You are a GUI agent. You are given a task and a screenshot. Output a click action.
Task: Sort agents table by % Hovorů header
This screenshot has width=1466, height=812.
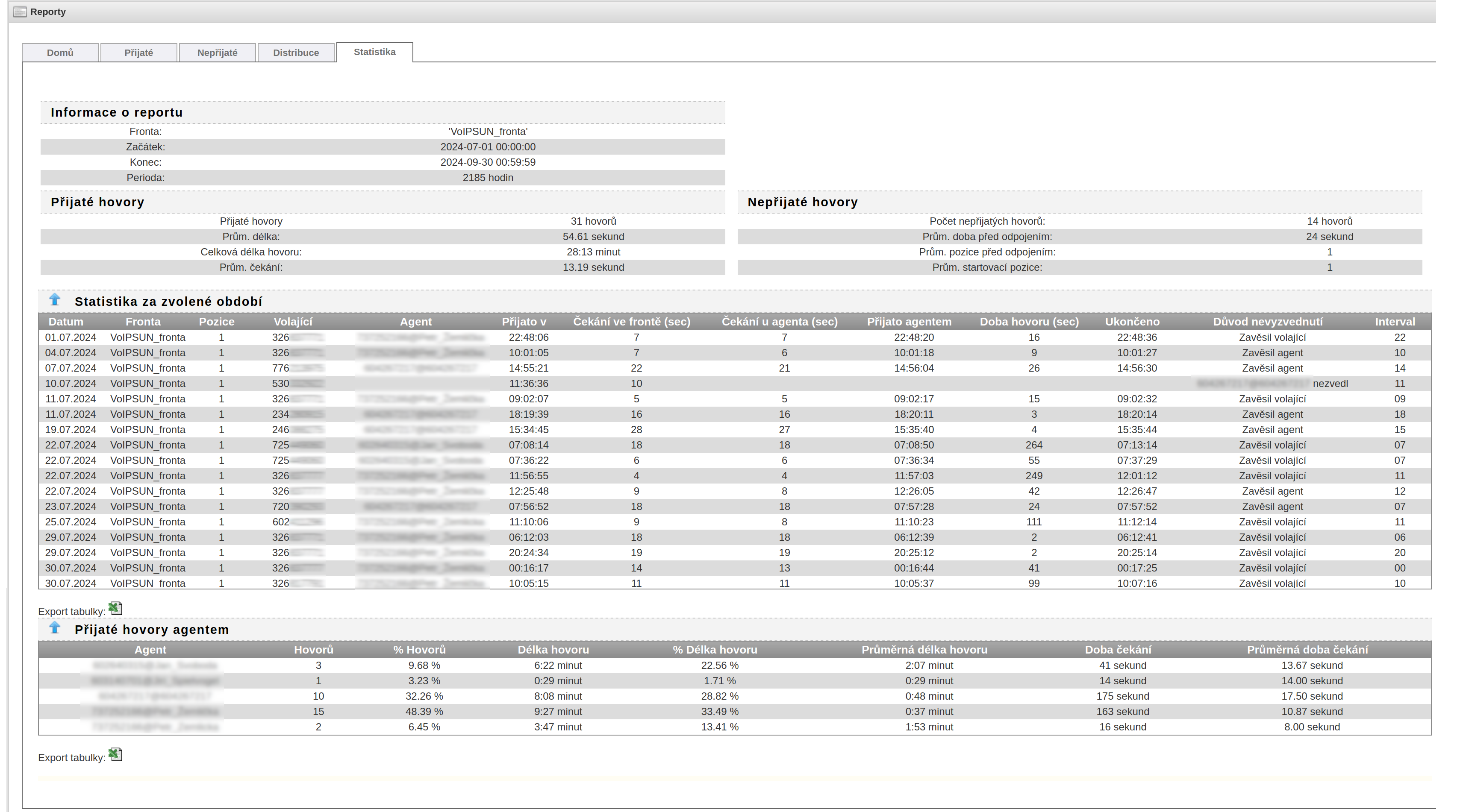419,650
